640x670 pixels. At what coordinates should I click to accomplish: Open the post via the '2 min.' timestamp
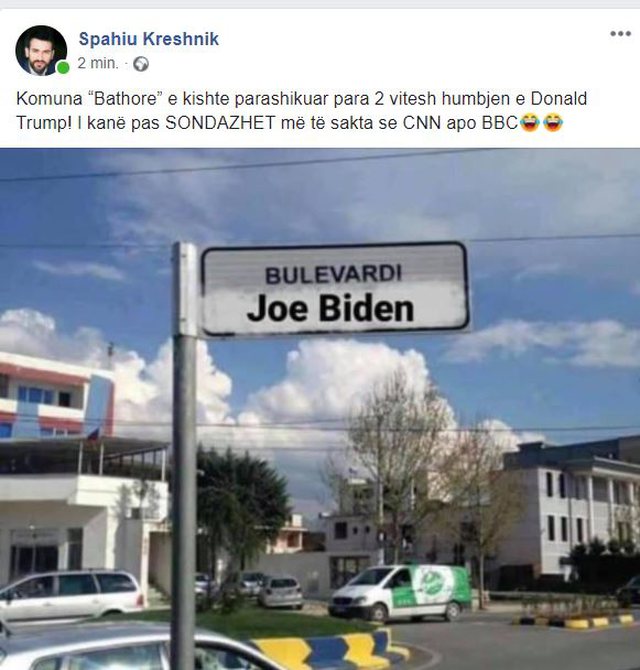tap(98, 63)
